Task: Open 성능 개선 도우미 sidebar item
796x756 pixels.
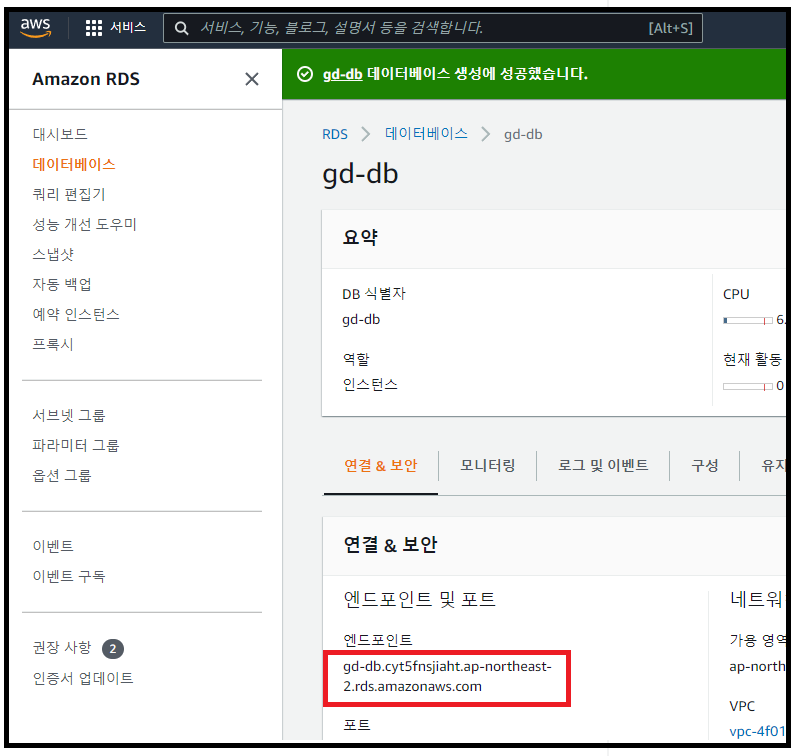Action: coord(85,224)
